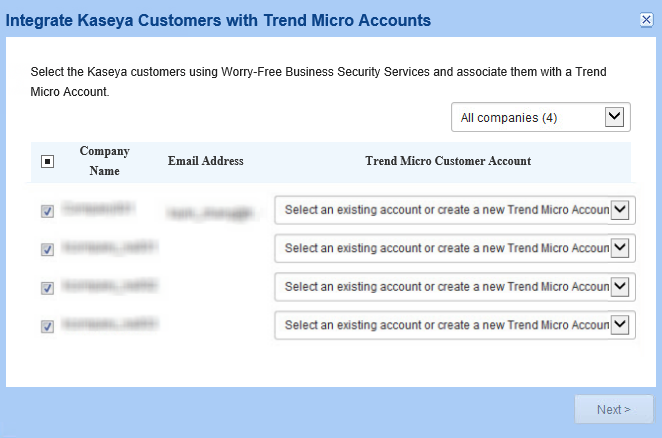Screen dimensions: 662x438
Task: Uncheck the first customer row checkbox
Action: (x=47, y=211)
